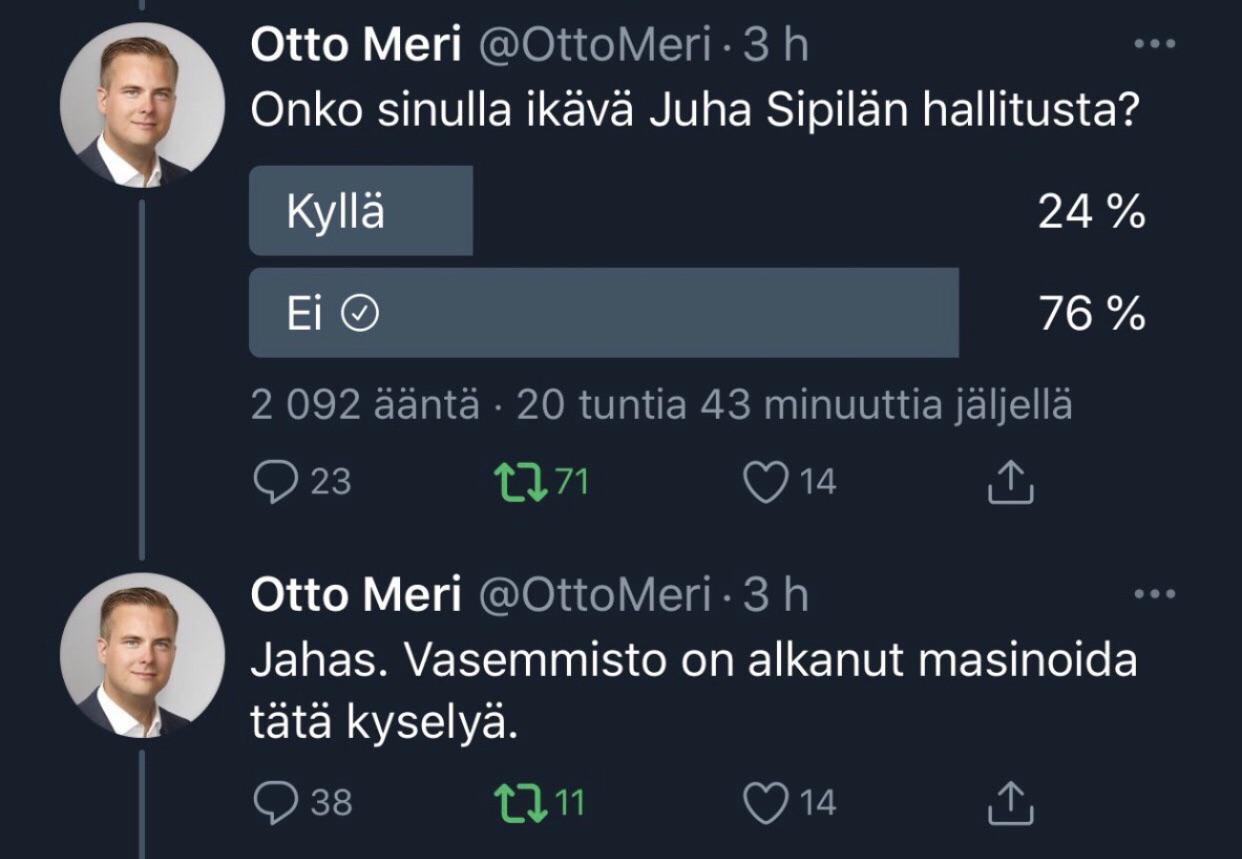Share the second tweet

coord(1010,801)
